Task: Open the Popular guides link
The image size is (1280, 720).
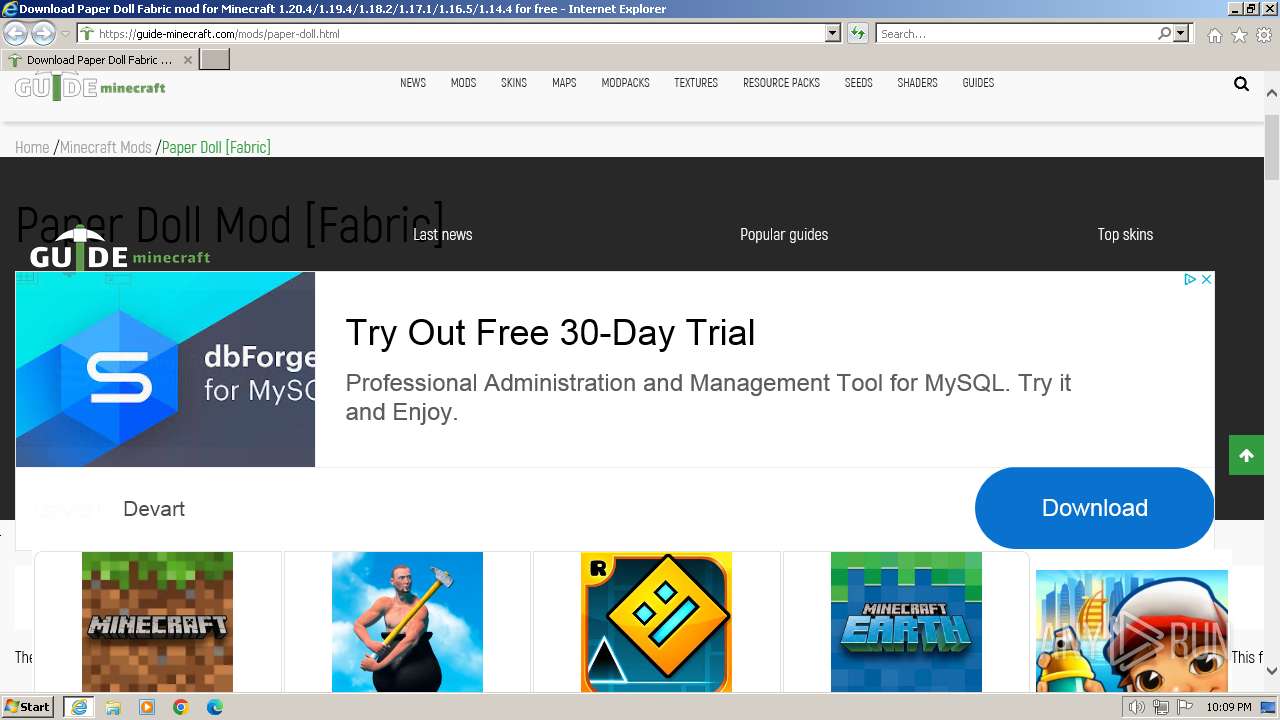Action: [784, 234]
